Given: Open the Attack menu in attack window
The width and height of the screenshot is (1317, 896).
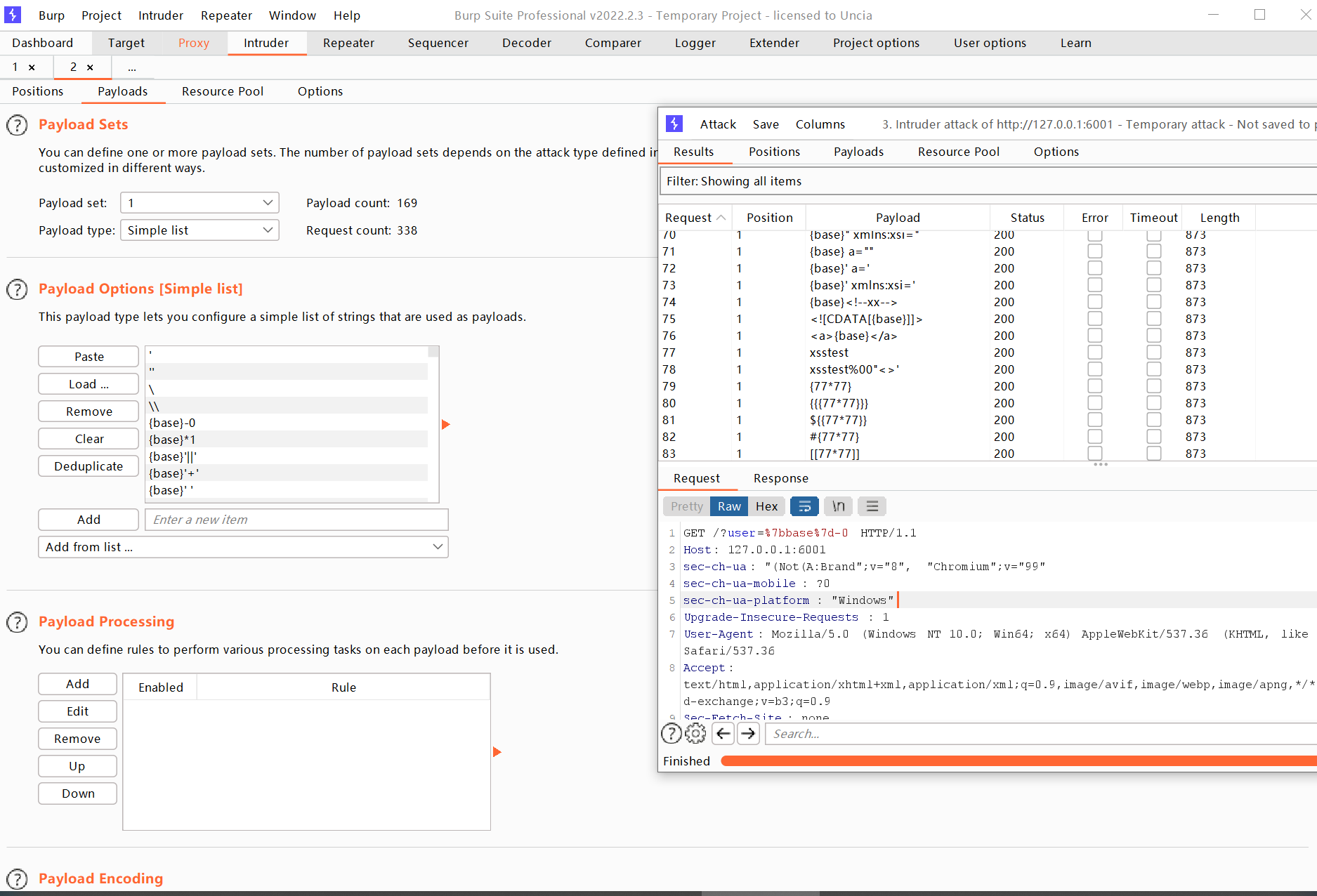Looking at the screenshot, I should [x=718, y=124].
